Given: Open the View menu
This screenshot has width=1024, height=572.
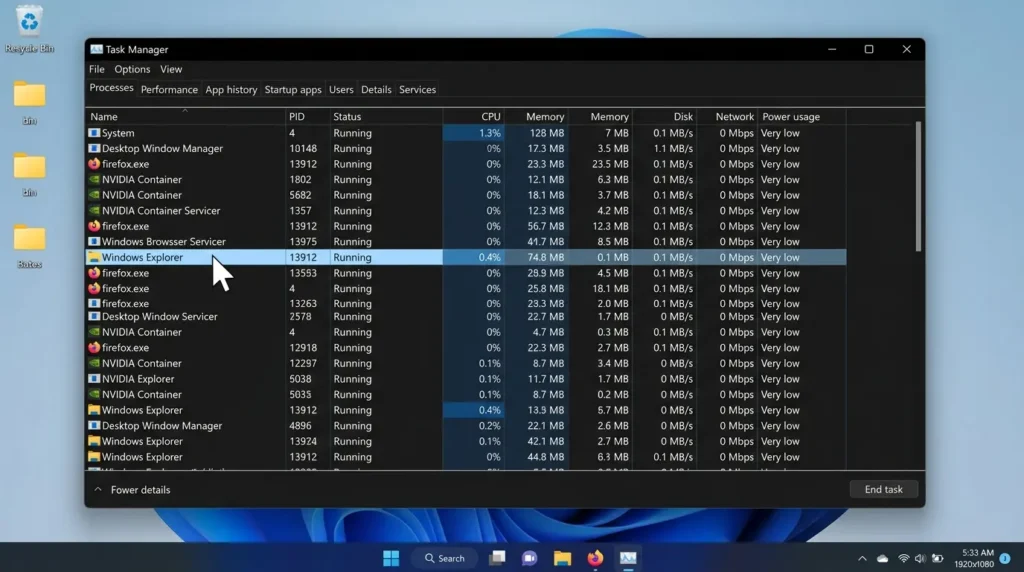Looking at the screenshot, I should 171,69.
